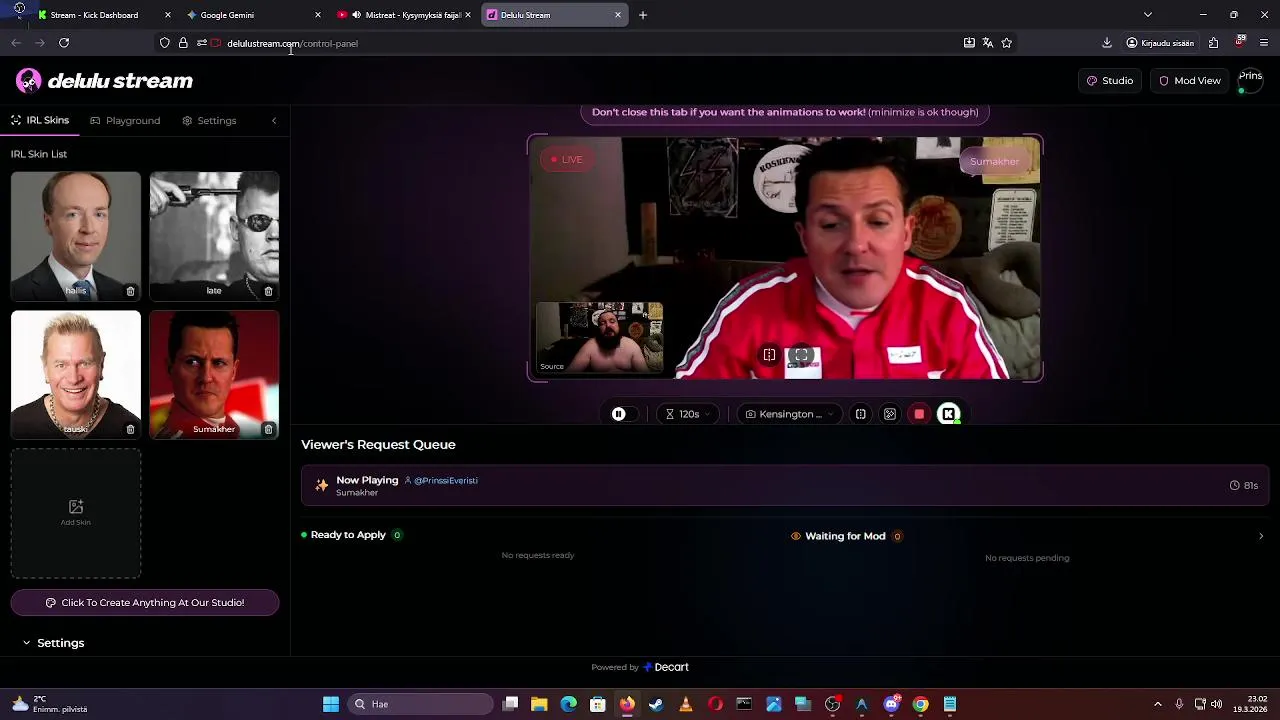The image size is (1280, 720).
Task: Click the Add Skin placeholder
Action: coord(76,513)
